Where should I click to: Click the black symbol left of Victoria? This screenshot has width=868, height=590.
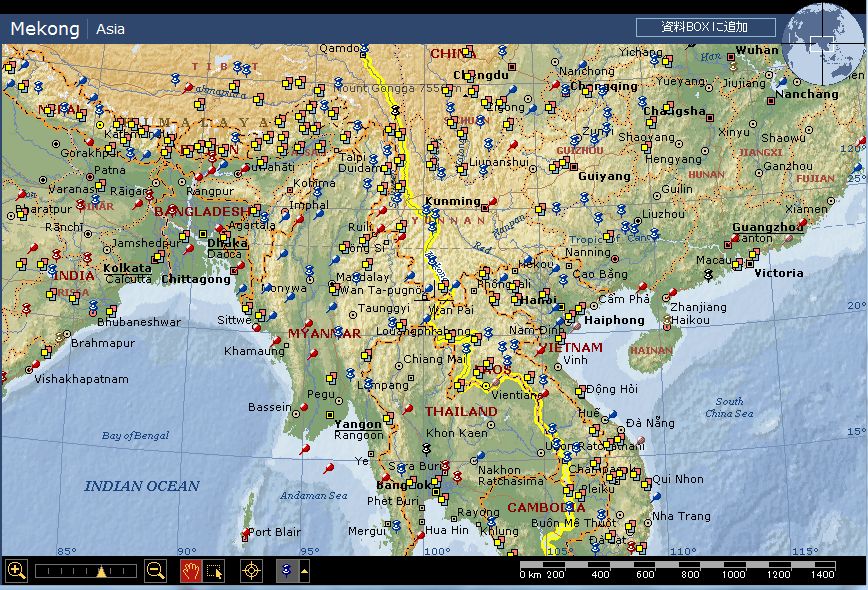708,275
